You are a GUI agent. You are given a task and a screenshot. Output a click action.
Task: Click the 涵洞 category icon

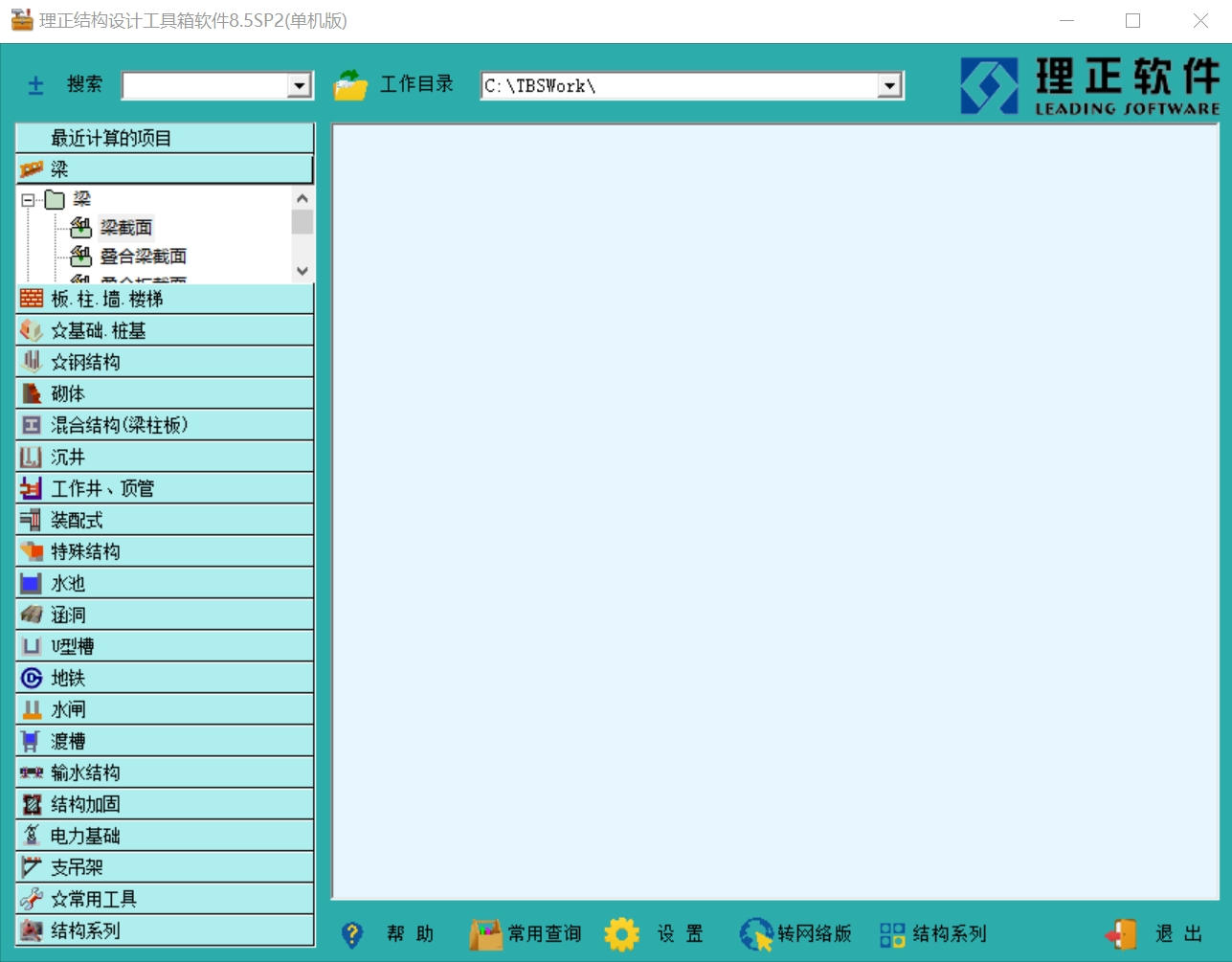(x=32, y=615)
